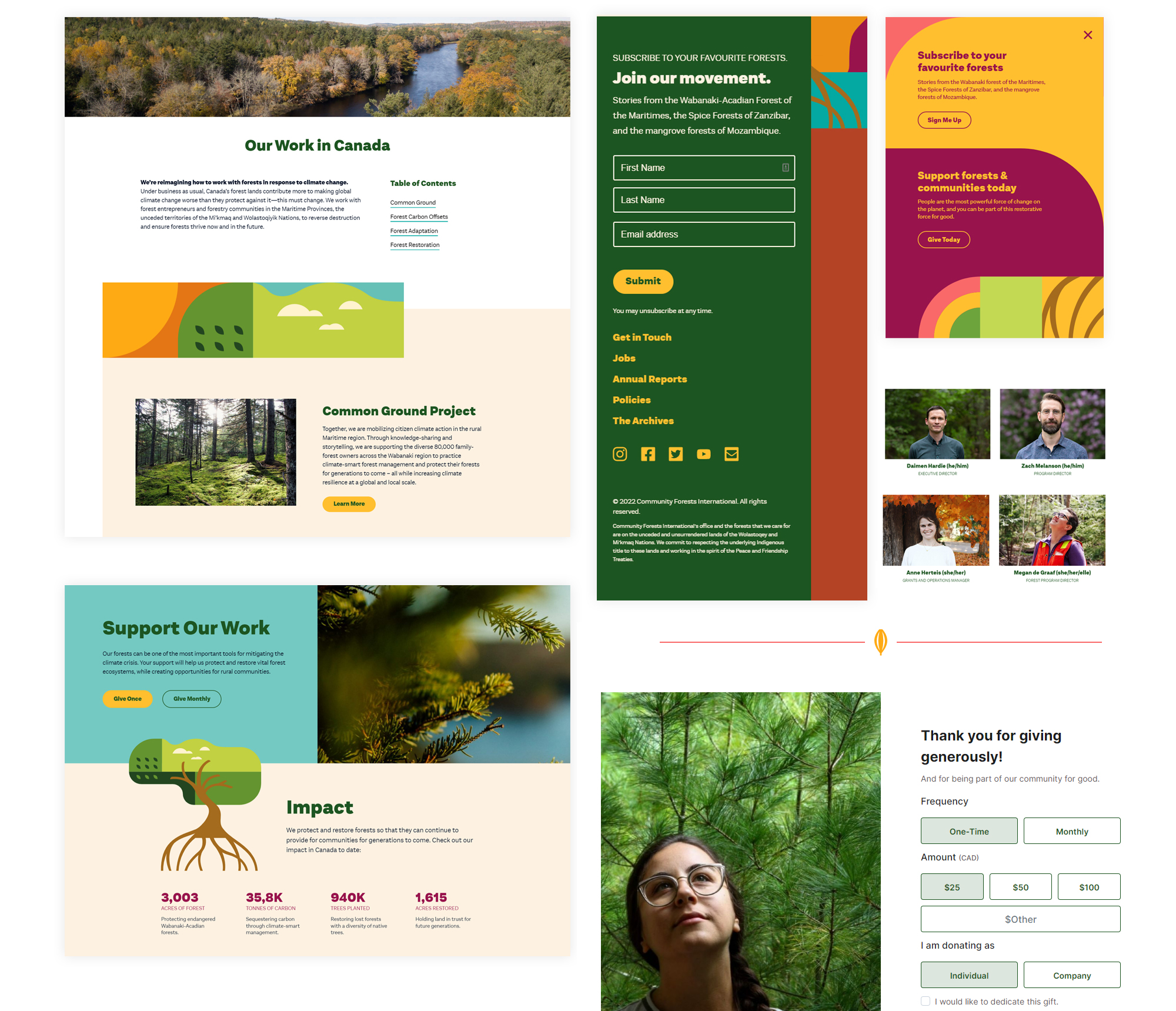
Task: Click Zach Melanson's staff photo
Action: (x=1053, y=424)
